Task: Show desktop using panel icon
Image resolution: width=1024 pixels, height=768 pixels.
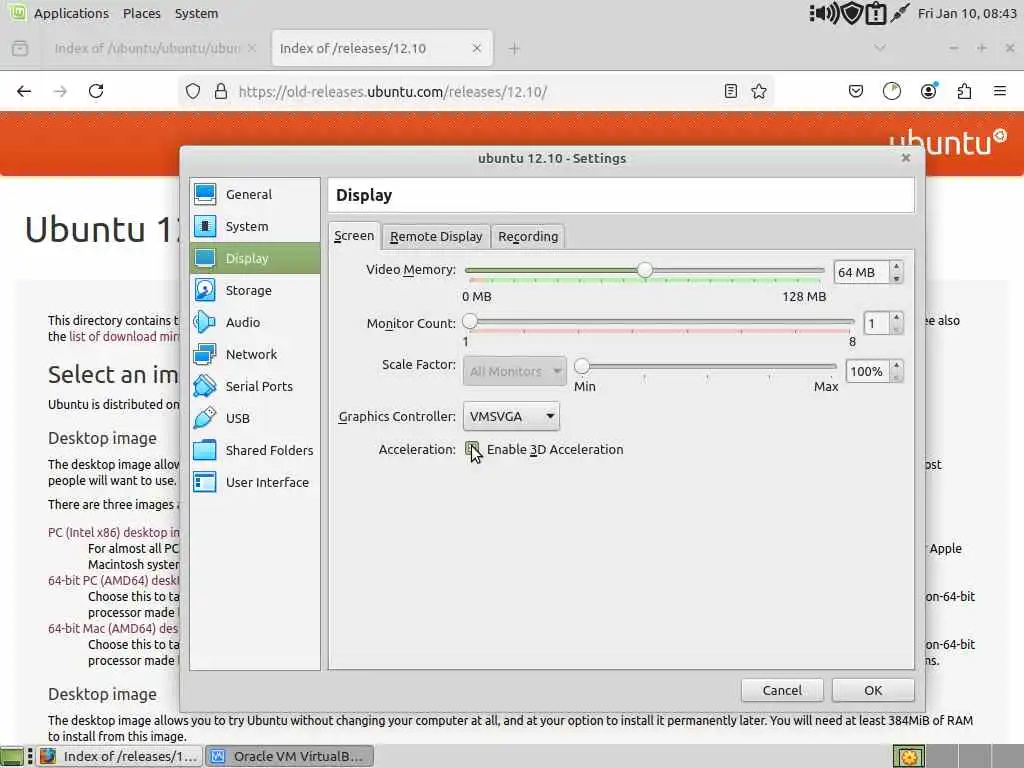Action: 12,756
